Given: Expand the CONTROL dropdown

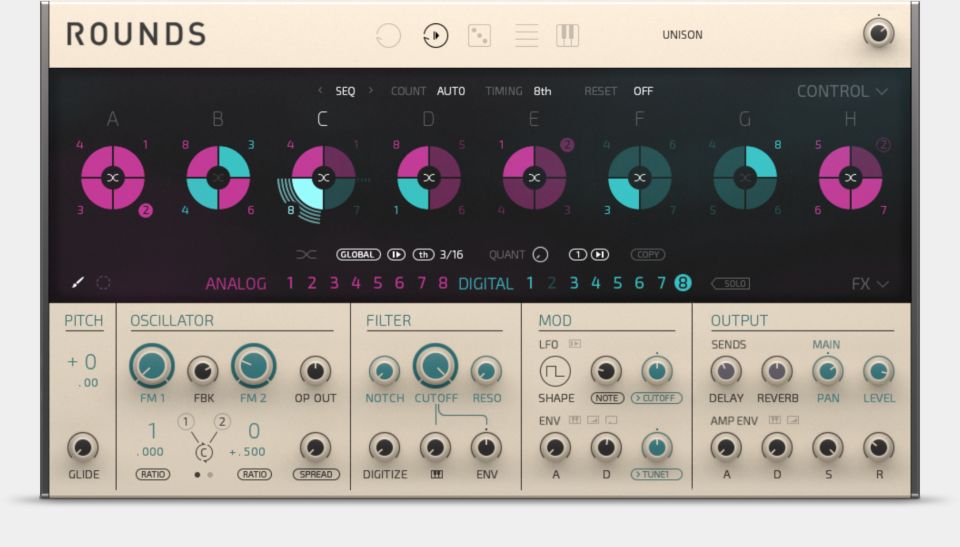Looking at the screenshot, I should point(841,91).
